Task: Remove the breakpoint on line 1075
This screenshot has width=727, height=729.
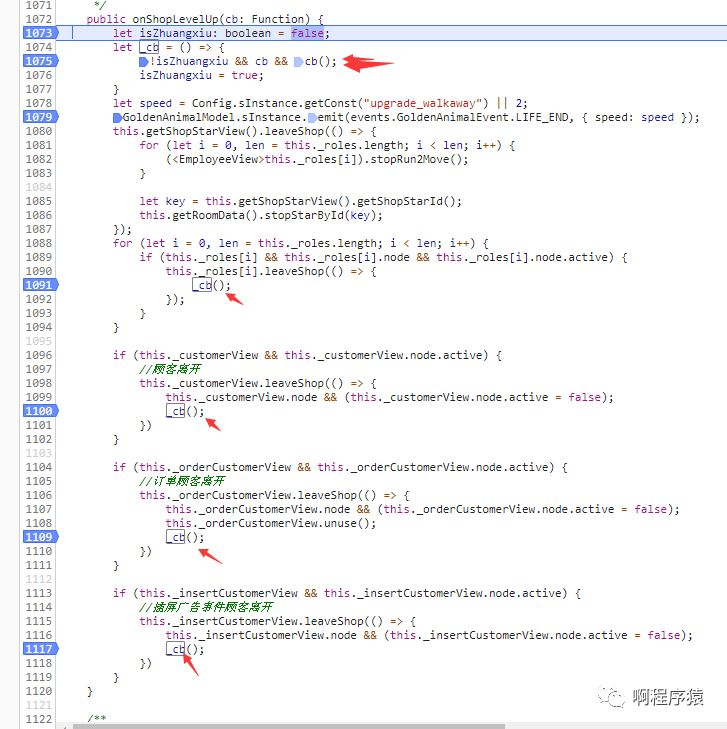Action: [x=40, y=61]
